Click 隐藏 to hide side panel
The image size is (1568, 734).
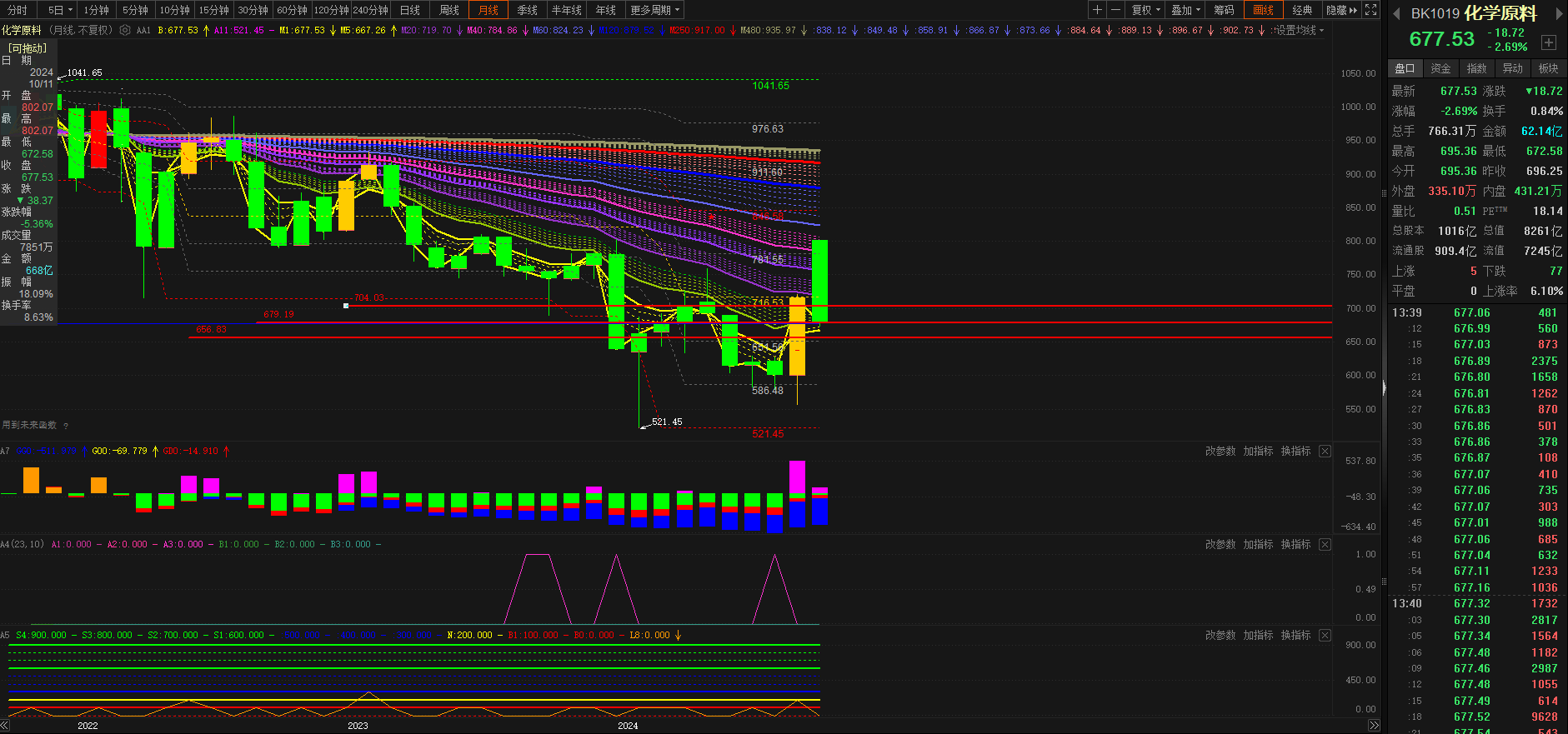tap(1341, 10)
